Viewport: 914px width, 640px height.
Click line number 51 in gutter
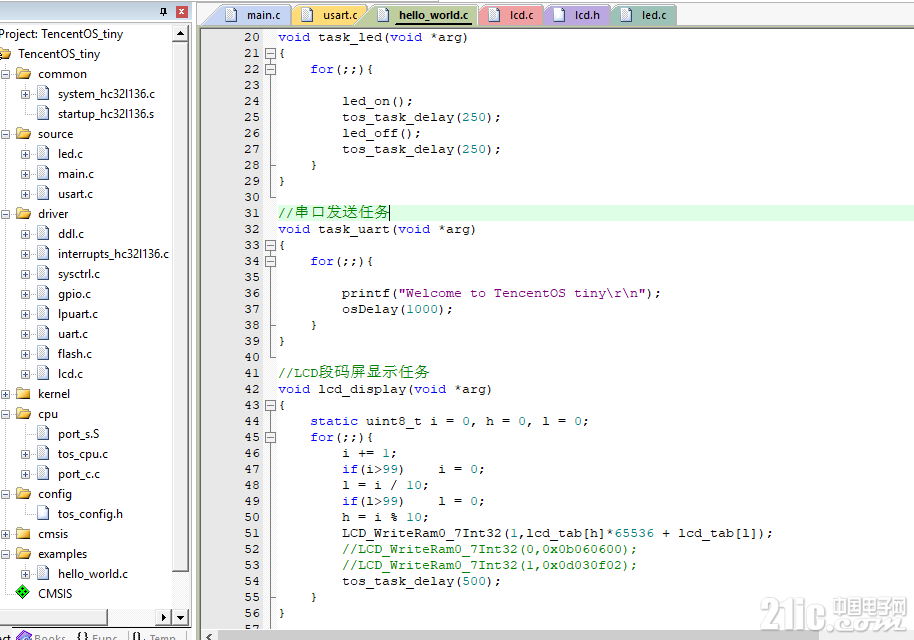tap(252, 533)
